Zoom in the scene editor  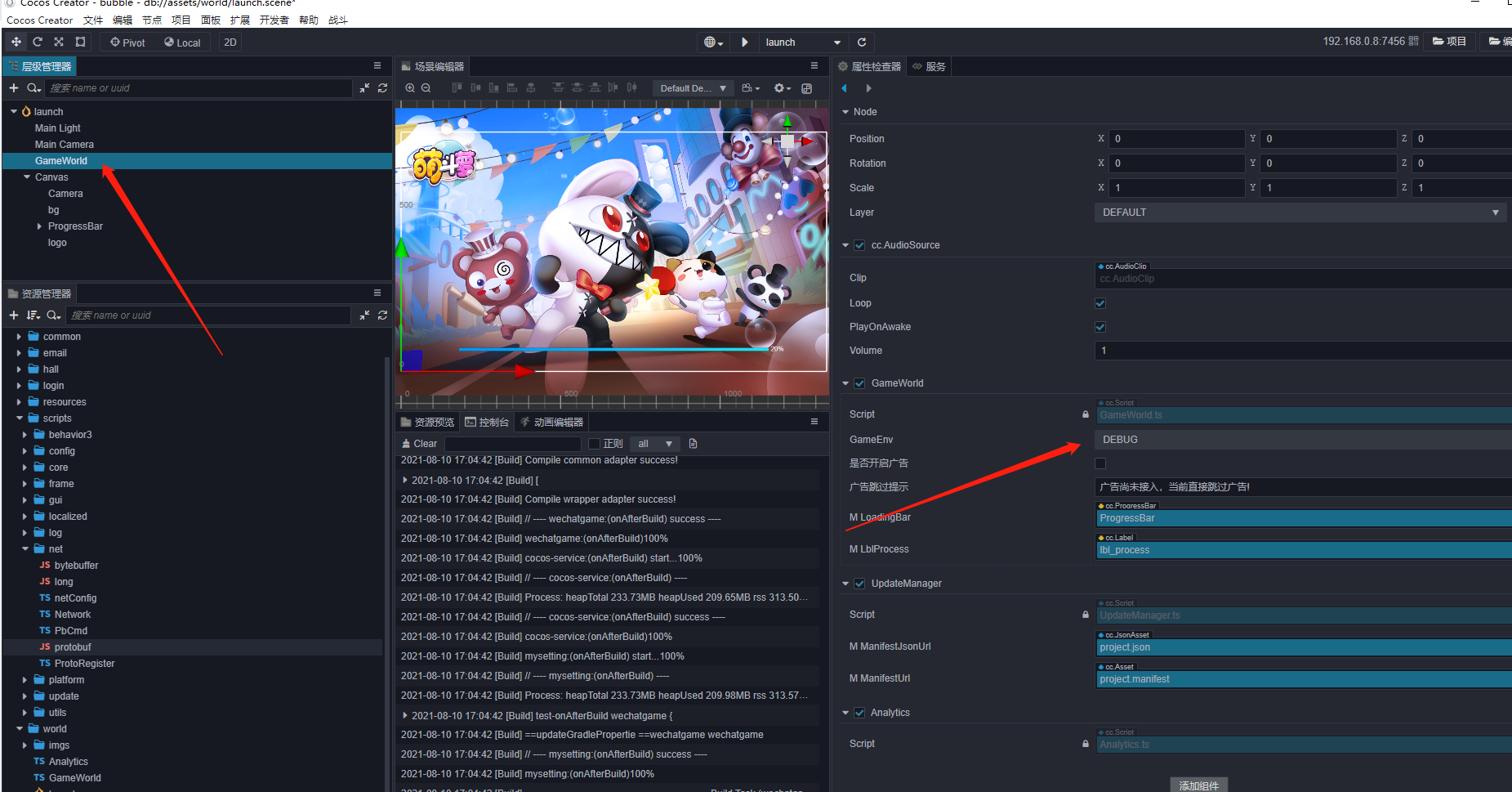[x=410, y=87]
